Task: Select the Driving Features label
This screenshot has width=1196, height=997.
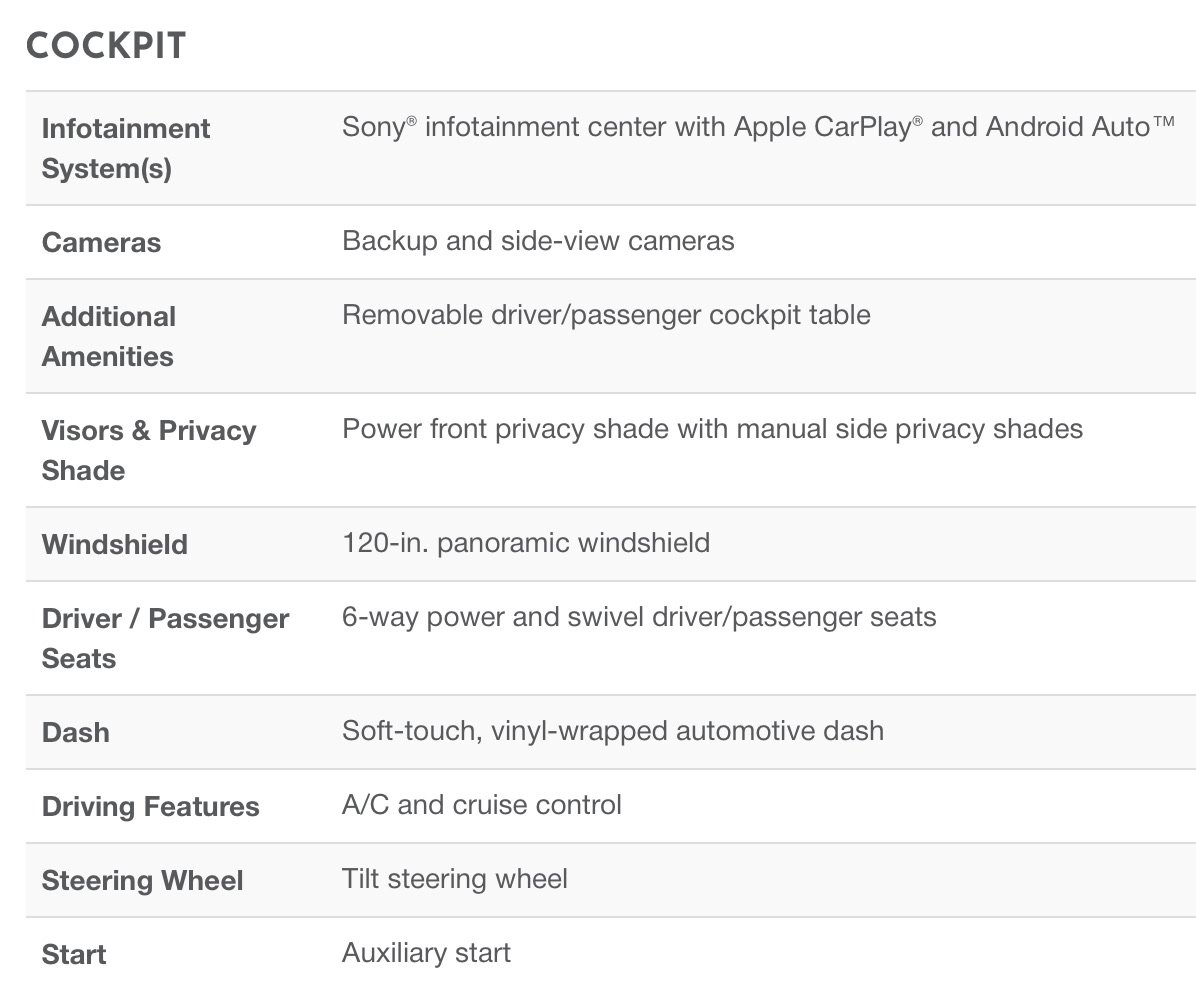Action: click(x=151, y=807)
